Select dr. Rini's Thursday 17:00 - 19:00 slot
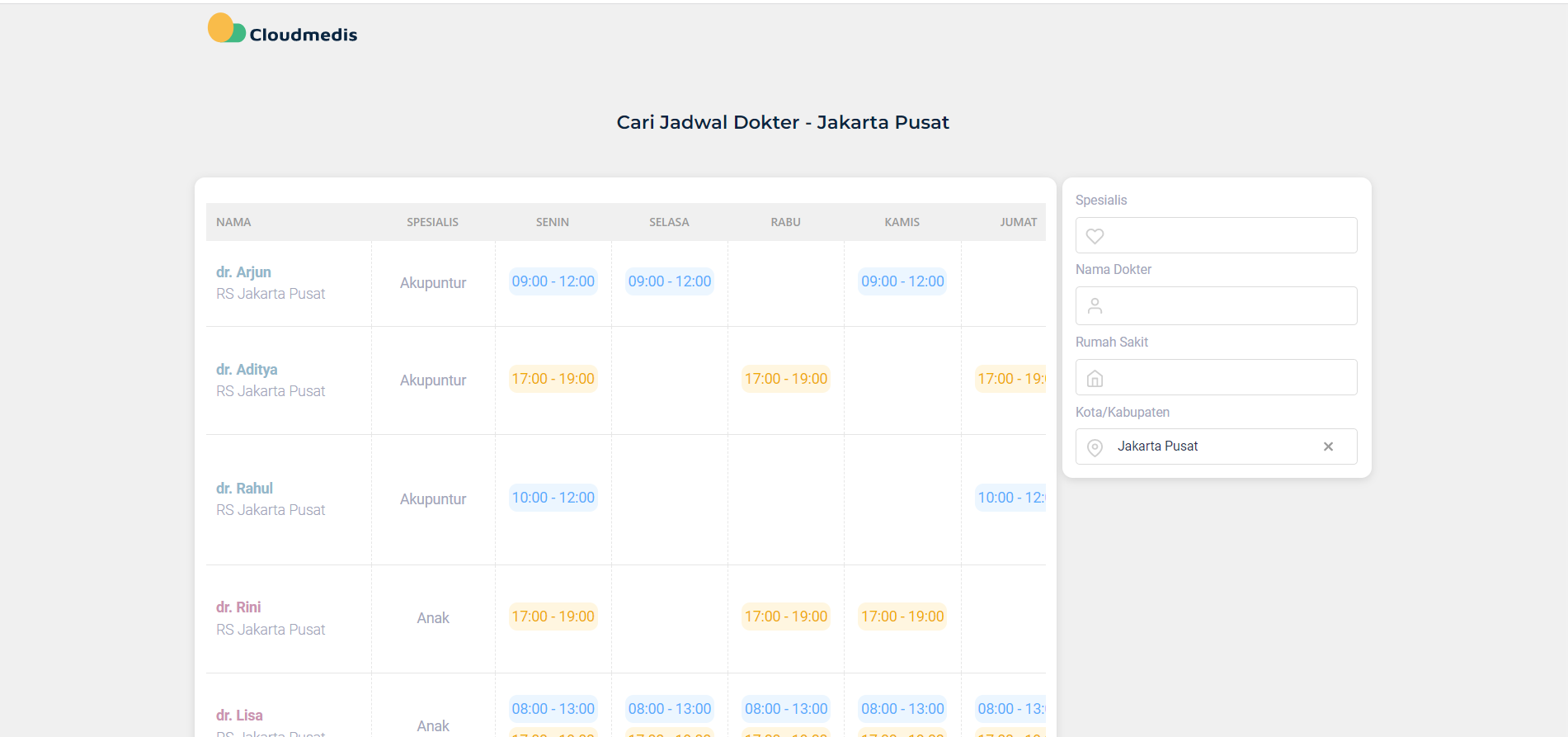The height and width of the screenshot is (737, 1568). [x=902, y=617]
